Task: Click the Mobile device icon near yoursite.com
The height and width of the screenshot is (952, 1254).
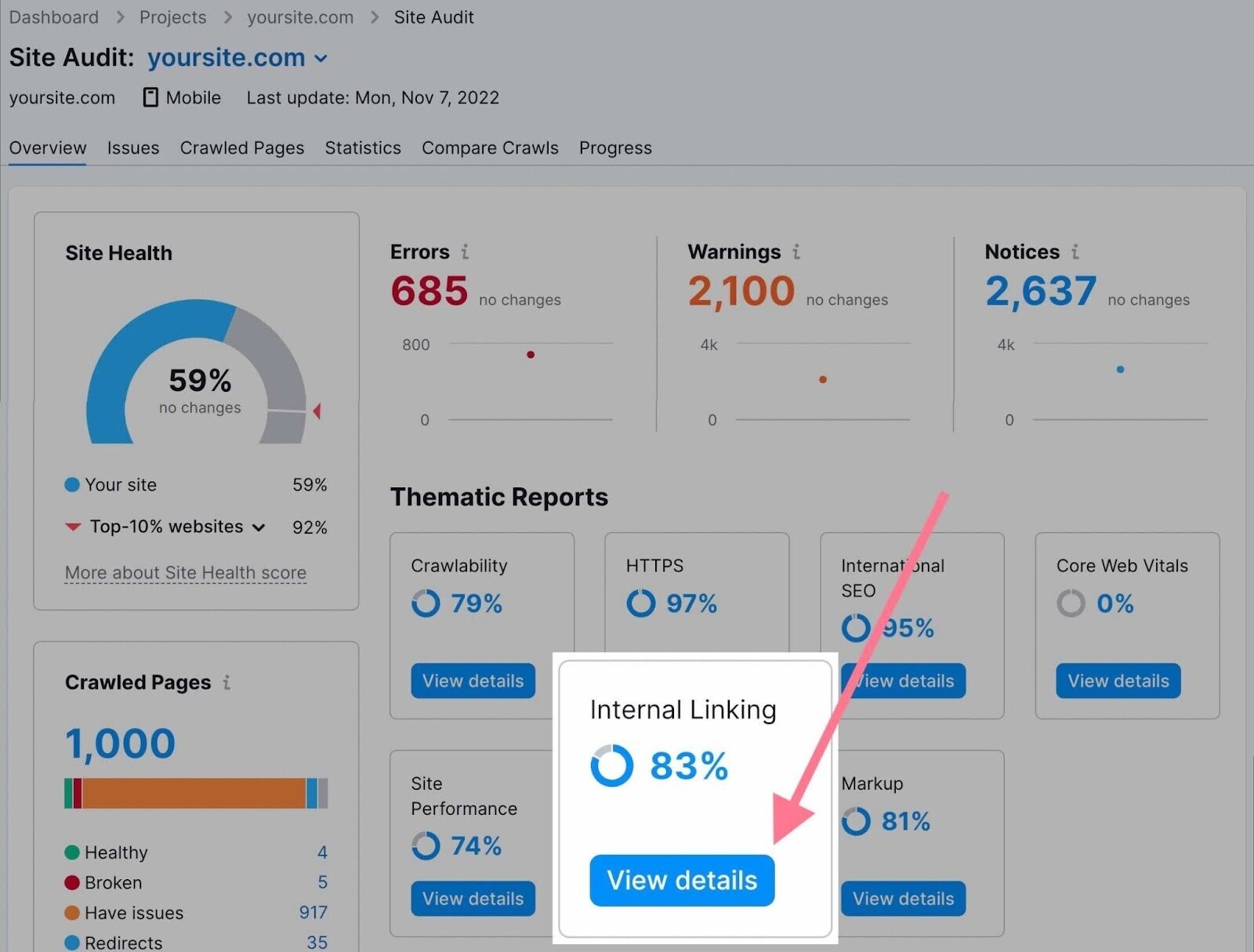Action: tap(150, 97)
